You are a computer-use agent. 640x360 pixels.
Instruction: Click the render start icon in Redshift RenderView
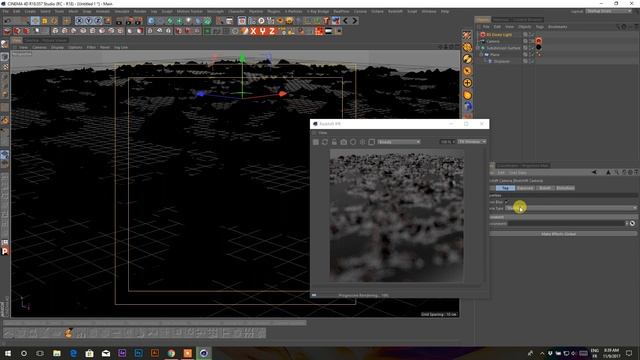point(316,142)
